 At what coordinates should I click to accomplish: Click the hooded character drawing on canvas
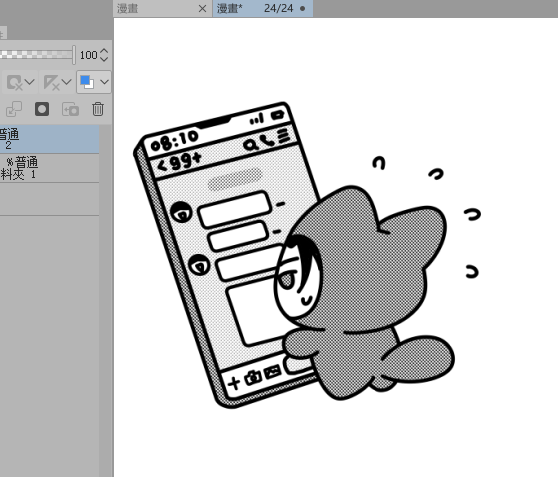click(x=363, y=292)
